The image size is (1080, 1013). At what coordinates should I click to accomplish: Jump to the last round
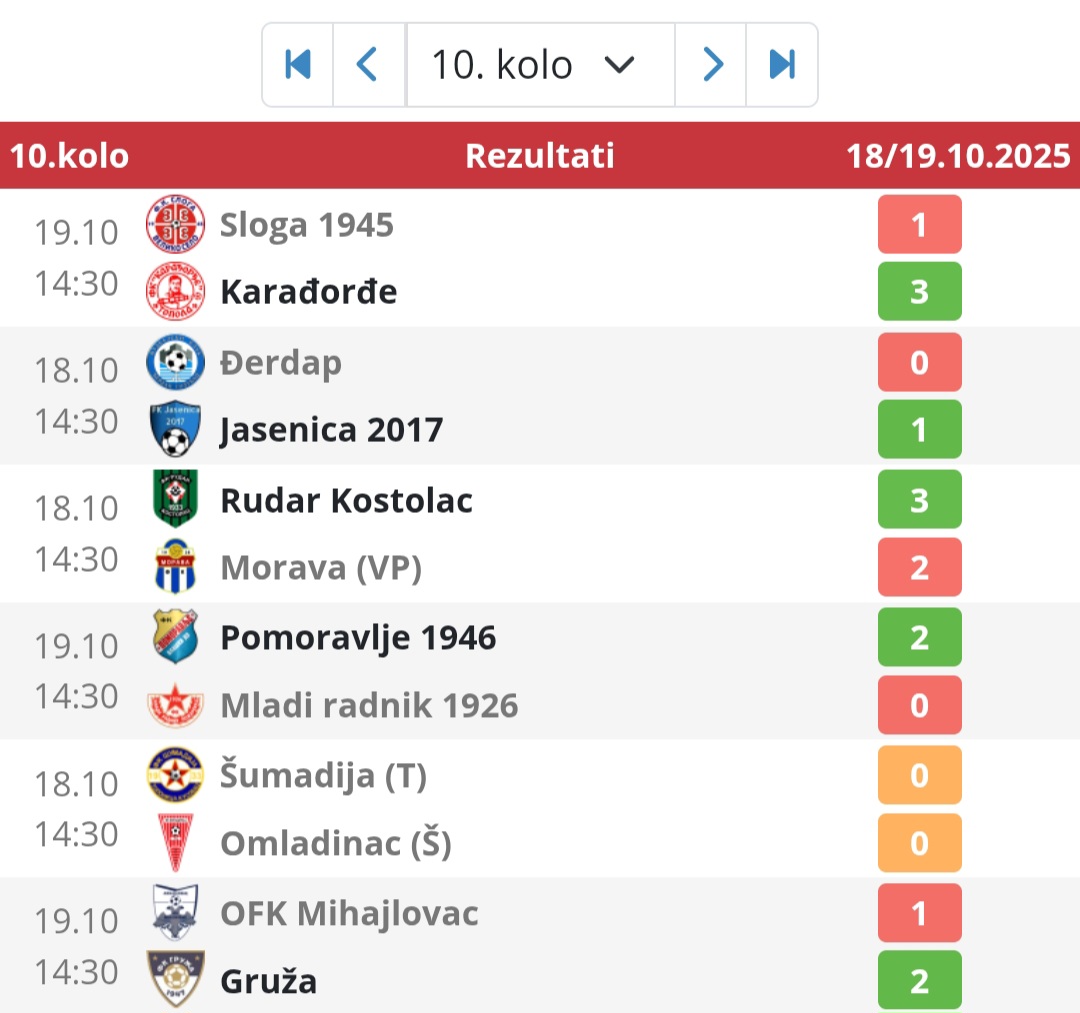pos(782,65)
